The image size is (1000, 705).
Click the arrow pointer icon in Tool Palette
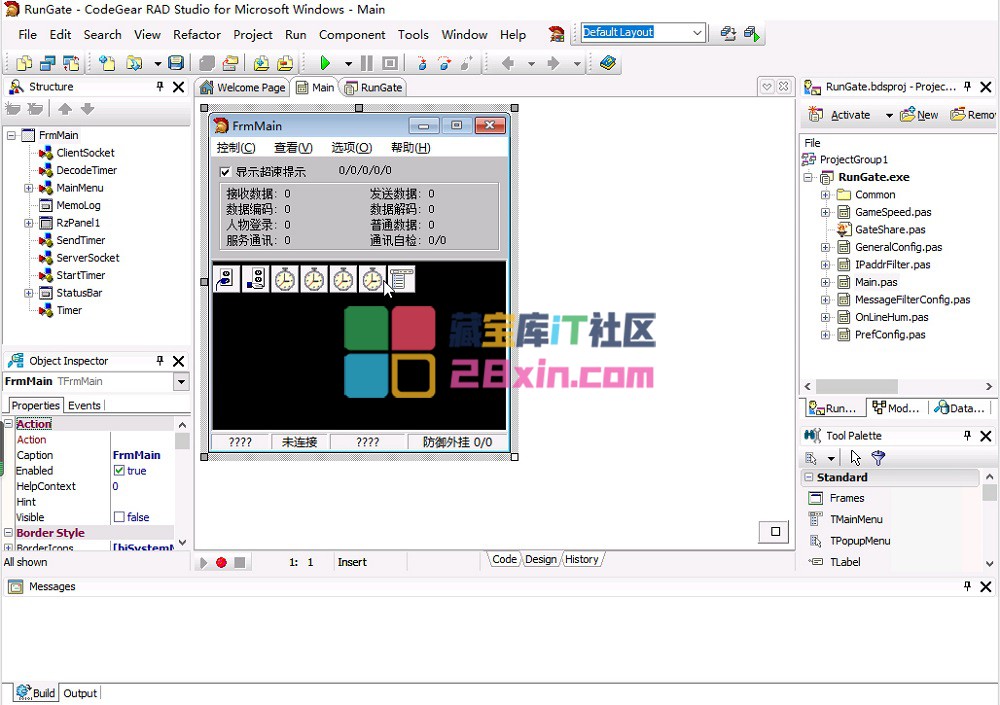point(855,457)
